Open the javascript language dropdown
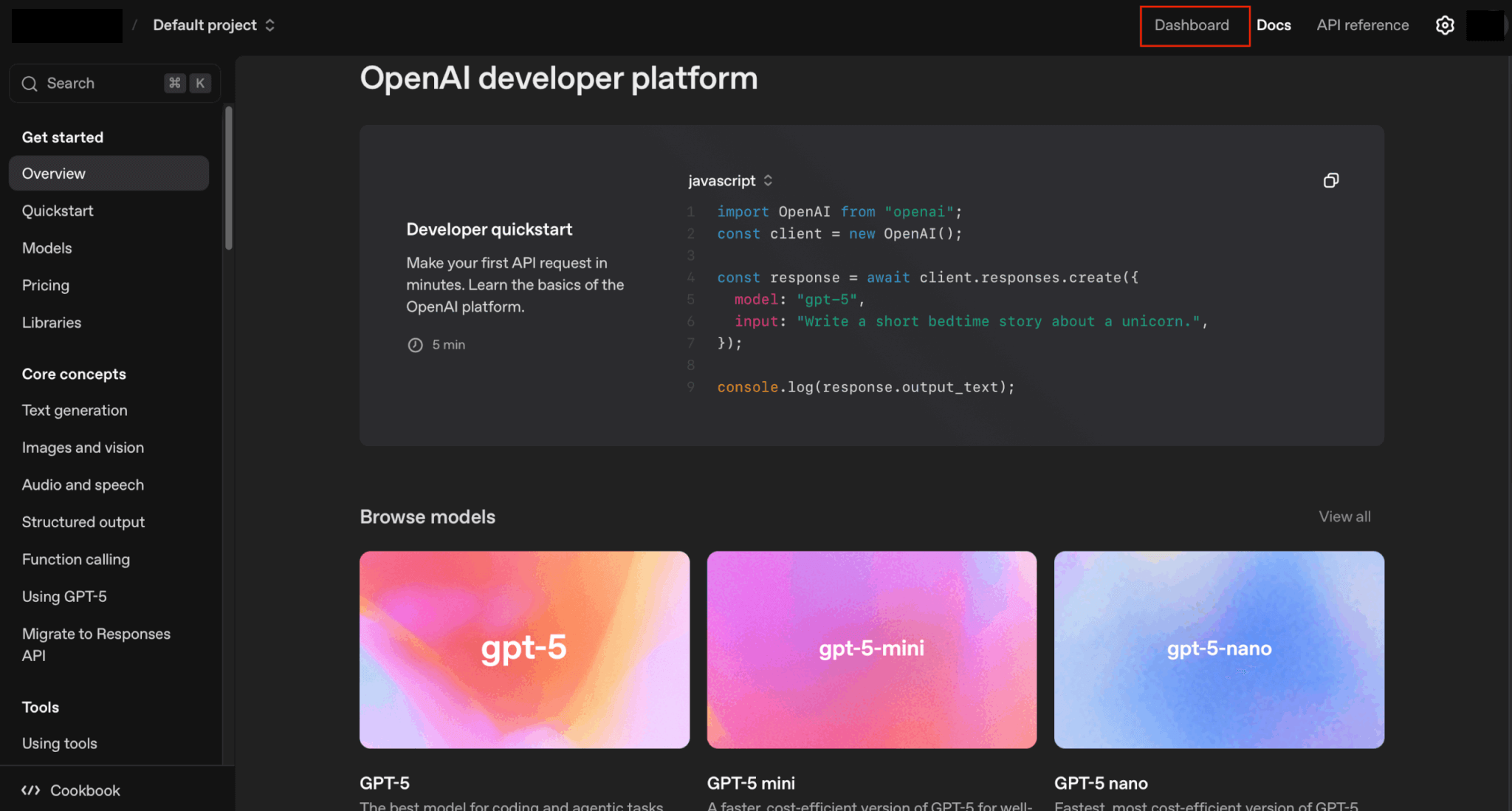The height and width of the screenshot is (811, 1512). pos(729,181)
